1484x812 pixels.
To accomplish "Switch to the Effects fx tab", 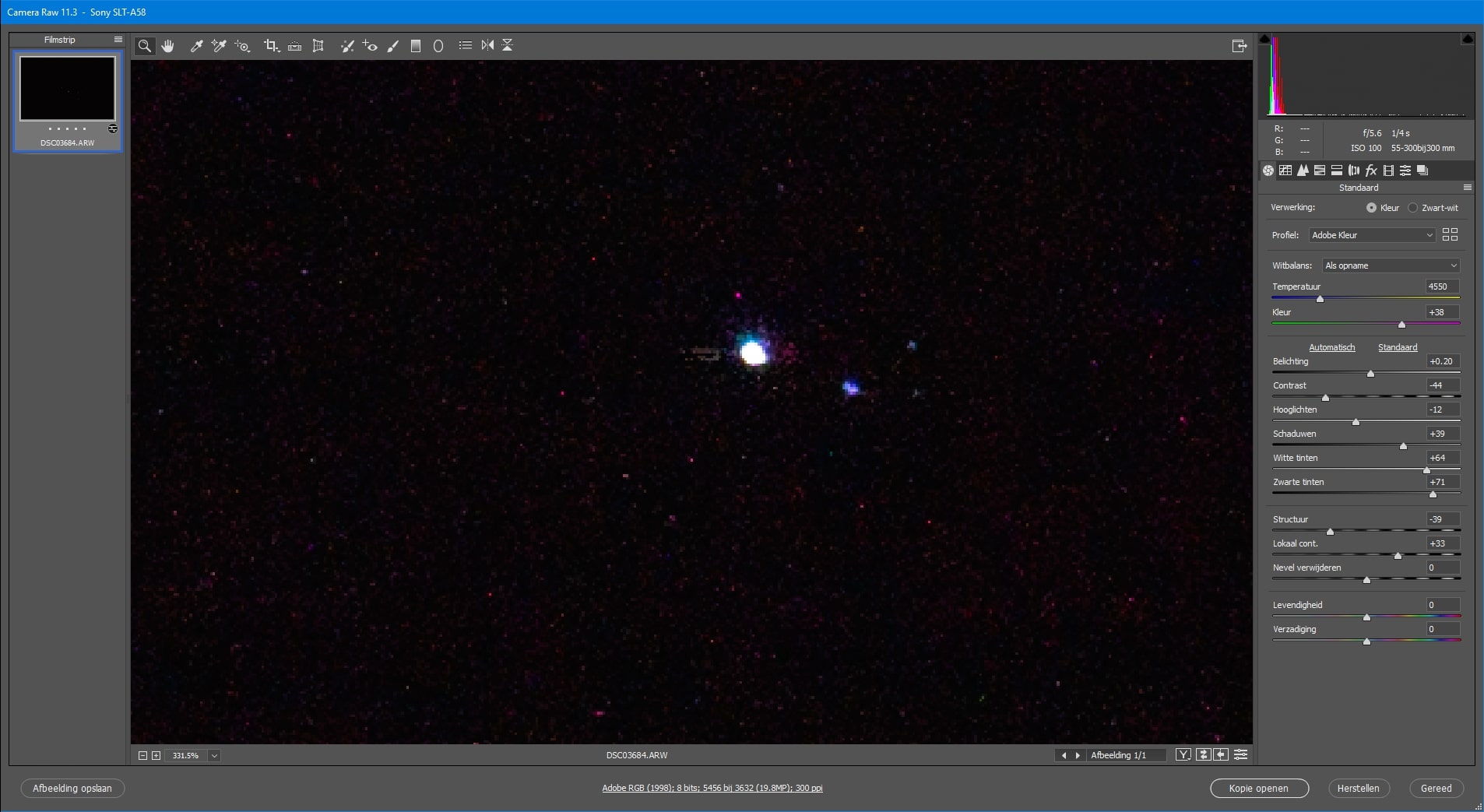I will click(1371, 170).
